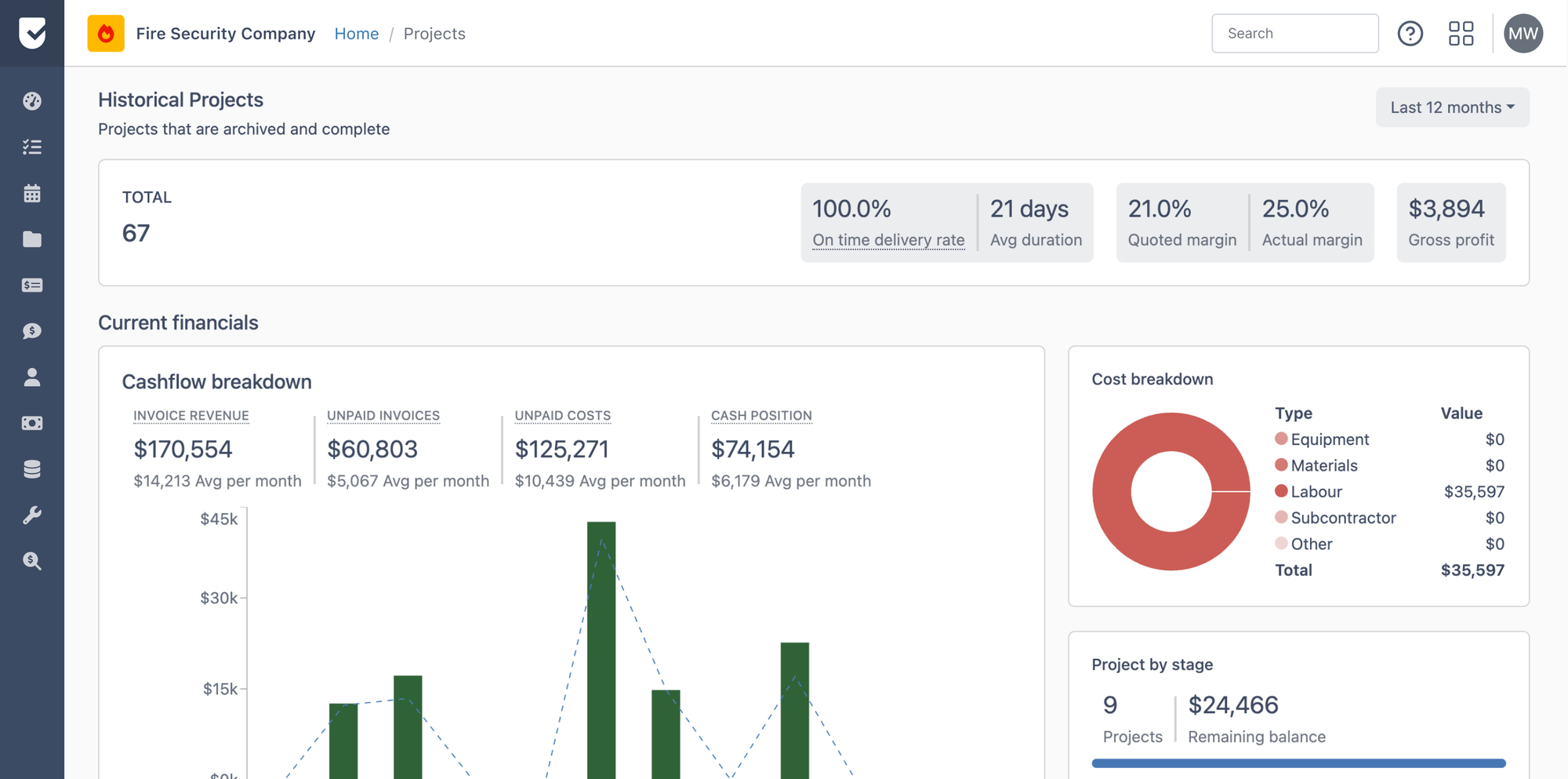
Task: Select the invoices icon in sidebar
Action: pos(31,285)
